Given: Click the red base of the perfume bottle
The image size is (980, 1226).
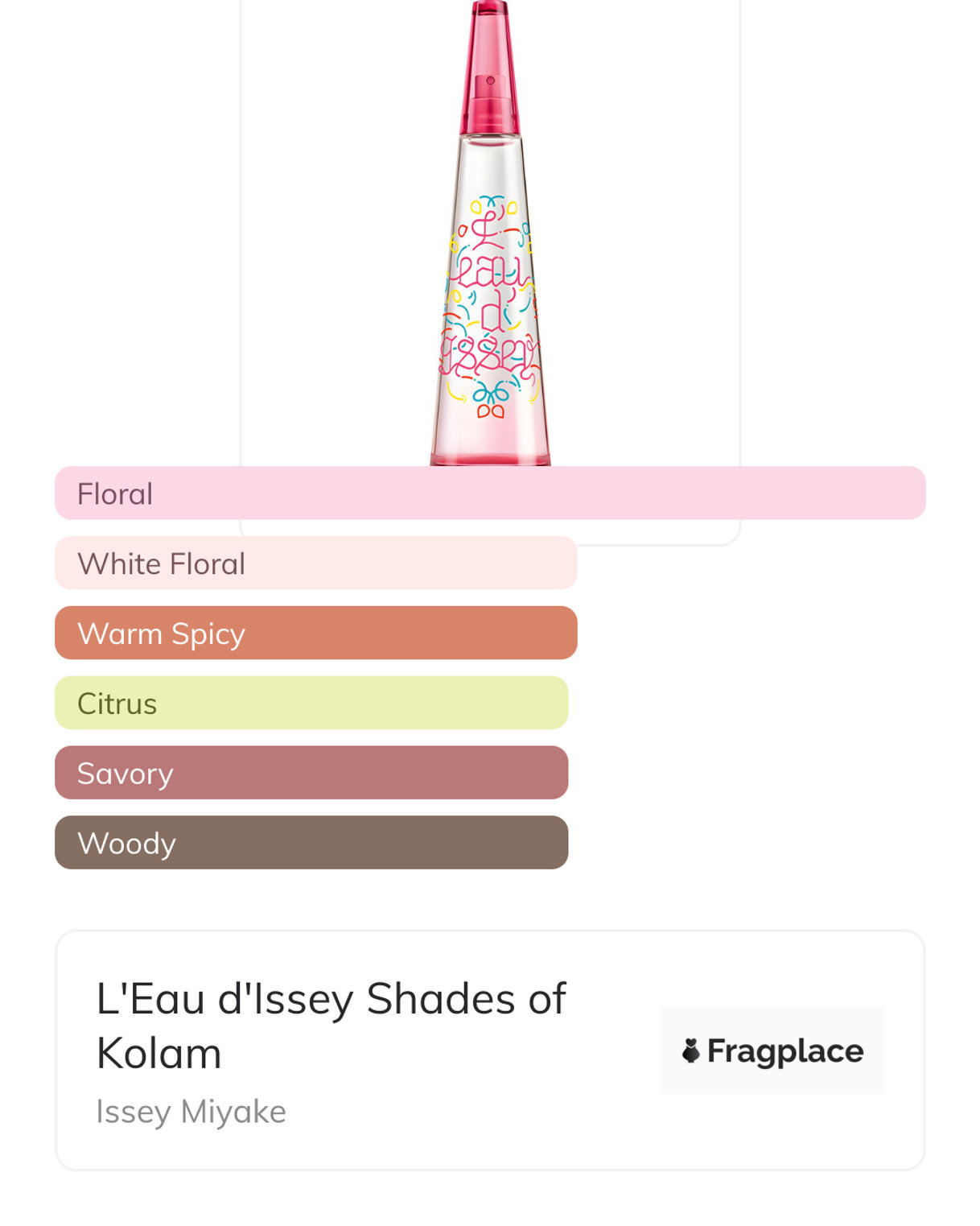Looking at the screenshot, I should pos(490,459).
